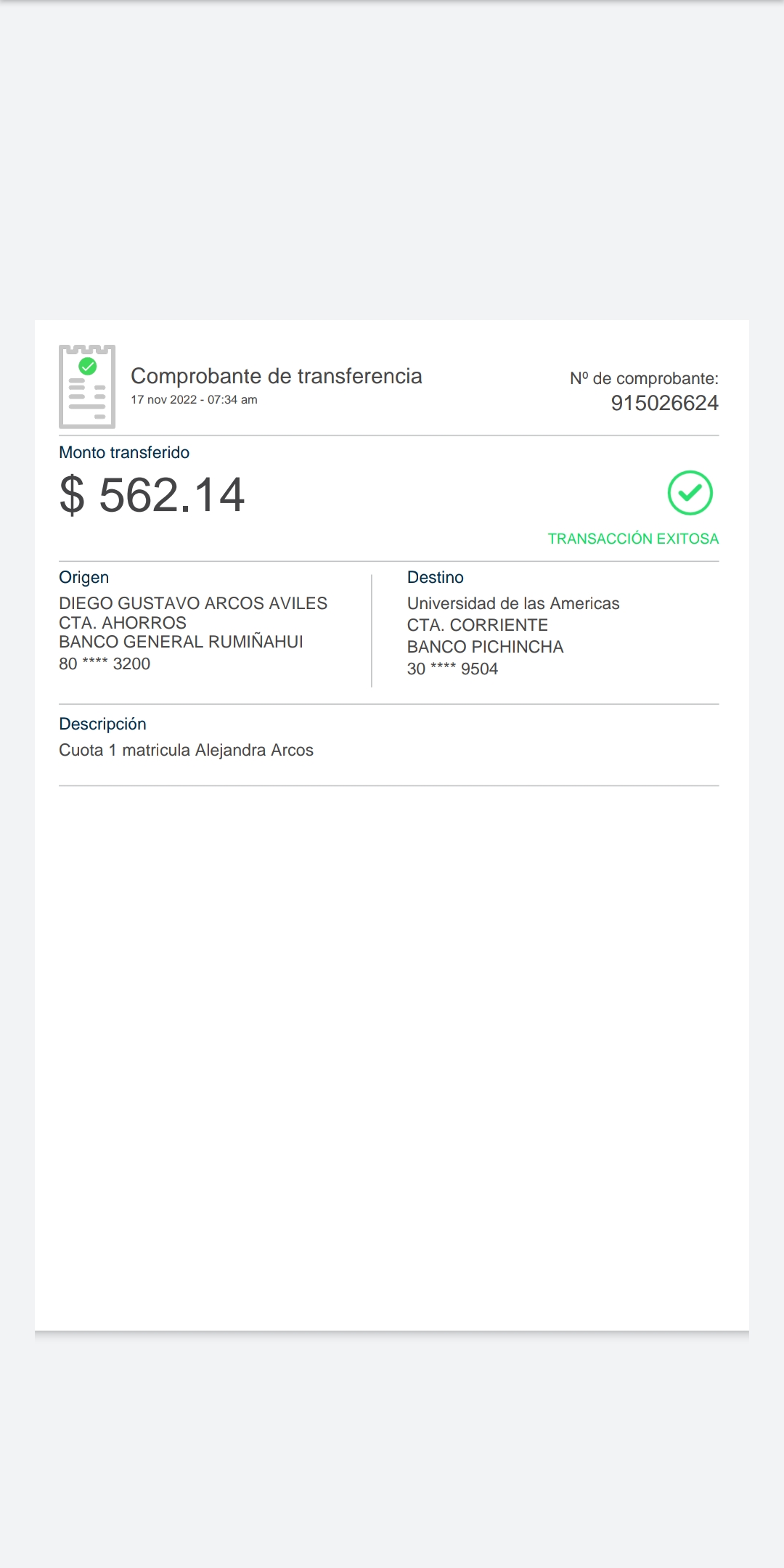
Task: Select description 'Cuota 1 matricula Alejandra Arcos'
Action: click(x=186, y=751)
